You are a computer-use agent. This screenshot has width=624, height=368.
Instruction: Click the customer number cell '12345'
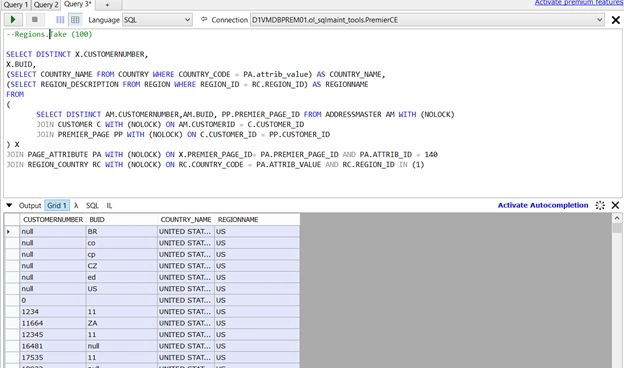tap(53, 335)
